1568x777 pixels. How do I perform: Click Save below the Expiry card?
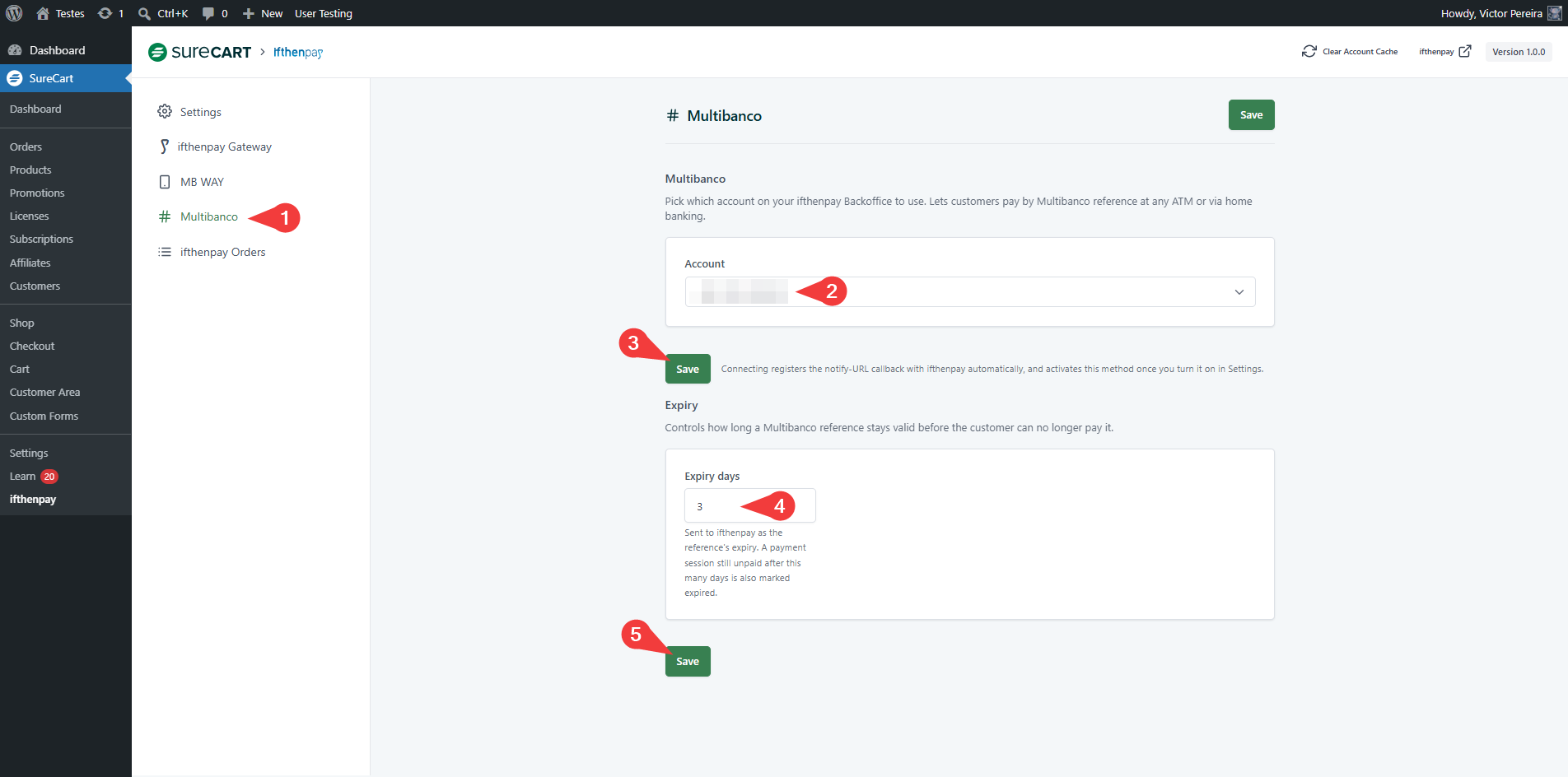point(688,661)
